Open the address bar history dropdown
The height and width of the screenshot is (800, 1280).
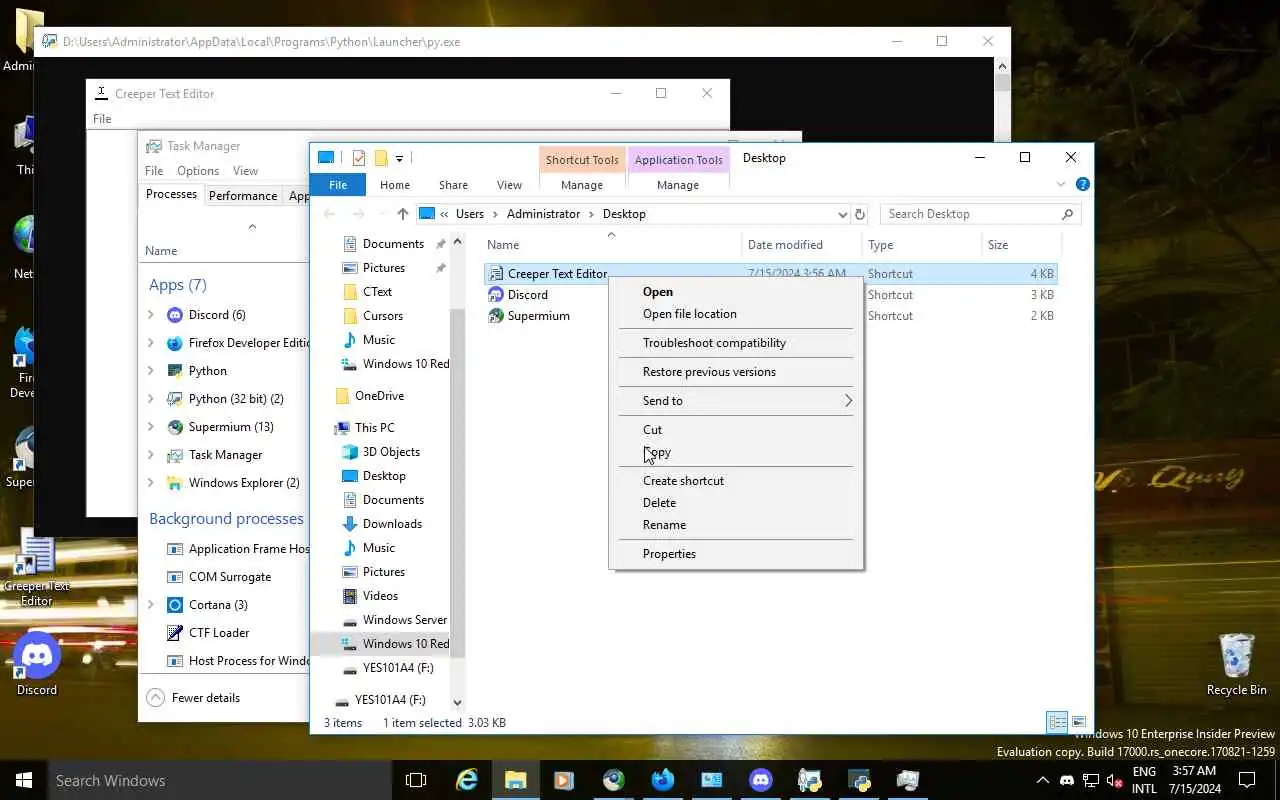[x=842, y=214]
